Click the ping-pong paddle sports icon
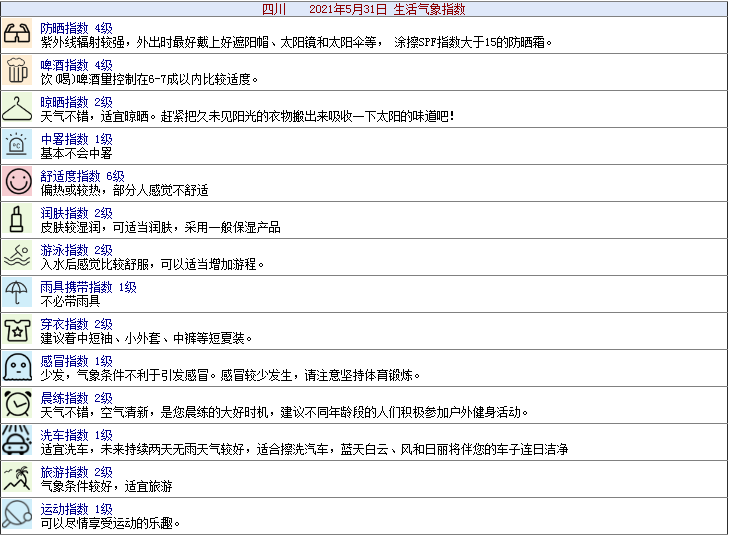This screenshot has width=732, height=537. click(x=18, y=516)
